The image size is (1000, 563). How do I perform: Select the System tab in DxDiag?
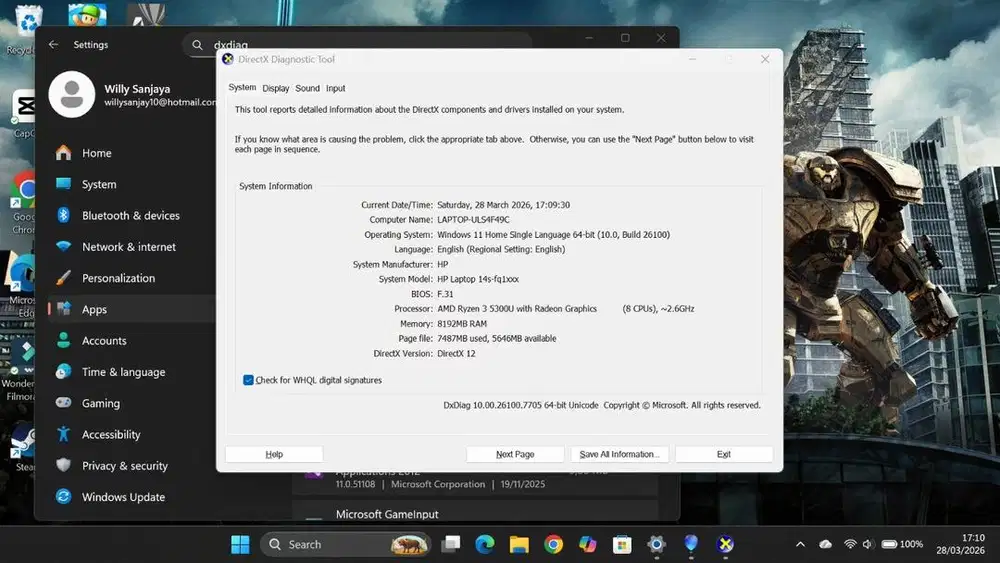point(242,87)
